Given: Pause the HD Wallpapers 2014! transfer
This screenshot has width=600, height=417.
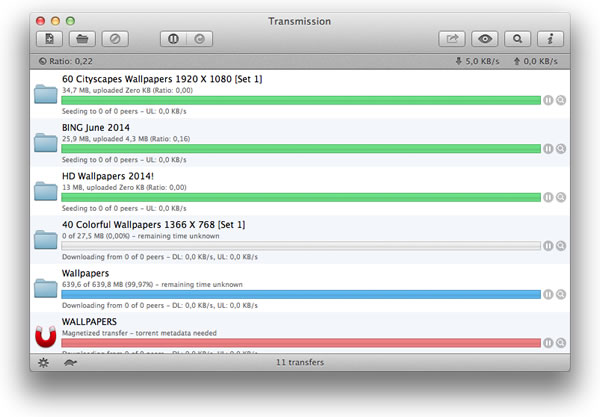Looking at the screenshot, I should click(x=548, y=197).
